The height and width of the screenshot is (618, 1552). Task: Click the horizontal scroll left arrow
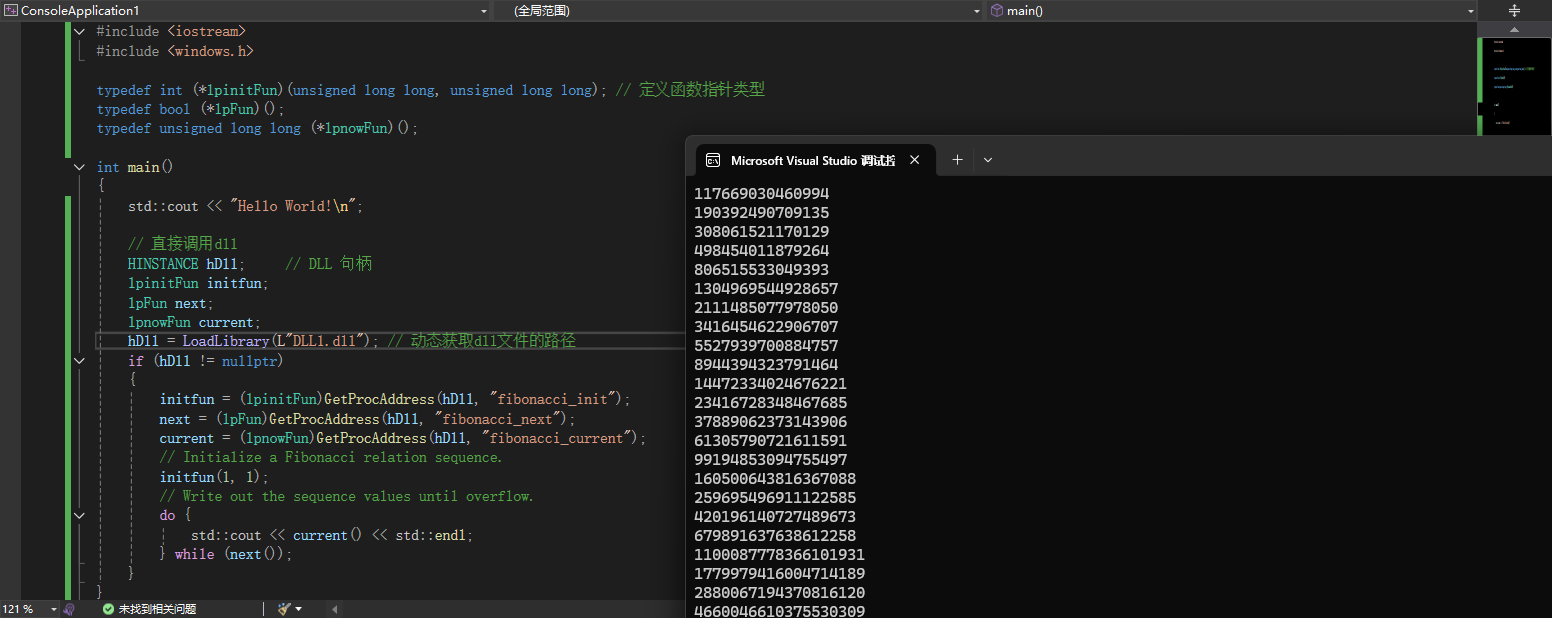click(x=333, y=608)
